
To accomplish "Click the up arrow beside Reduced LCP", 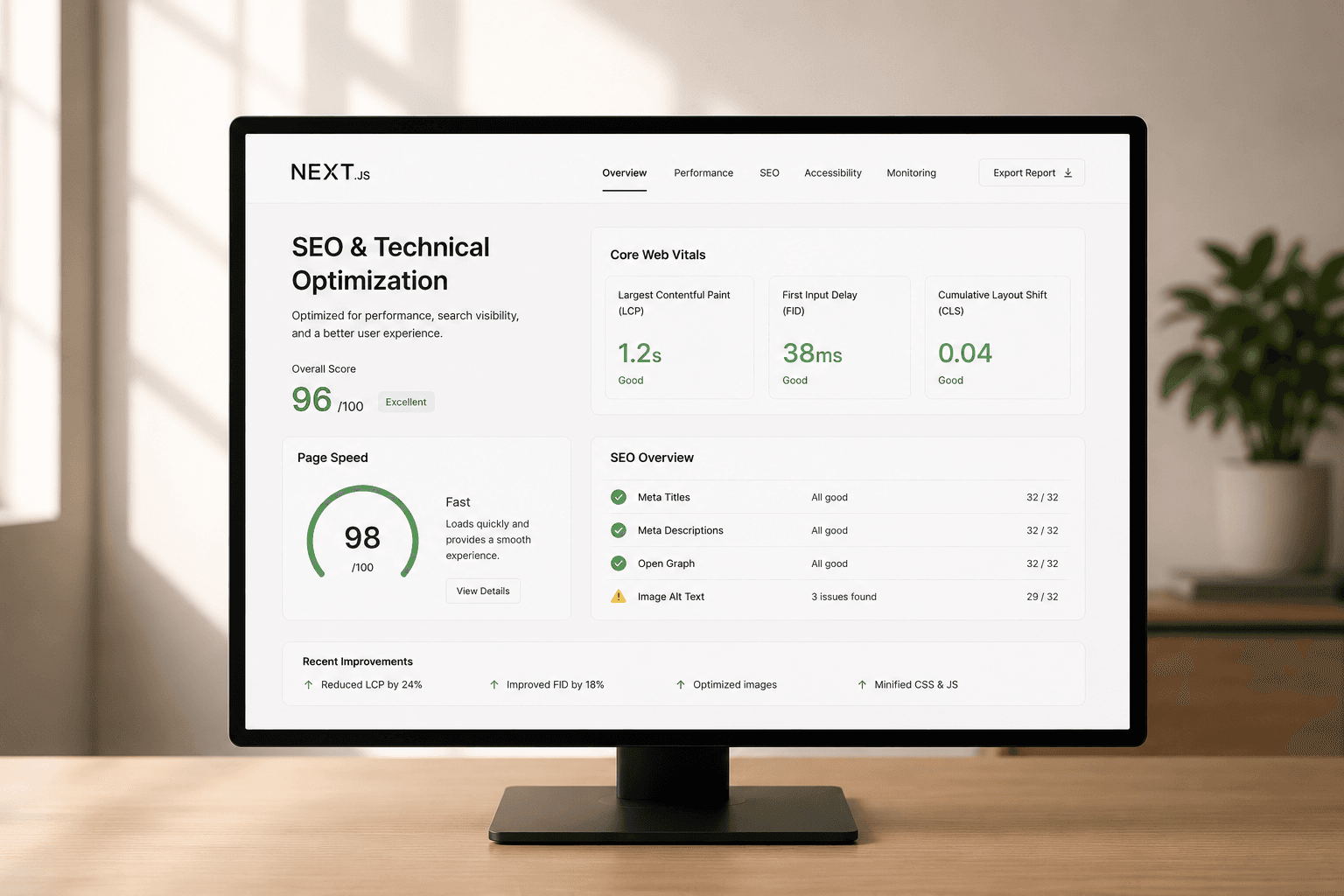I will 308,685.
